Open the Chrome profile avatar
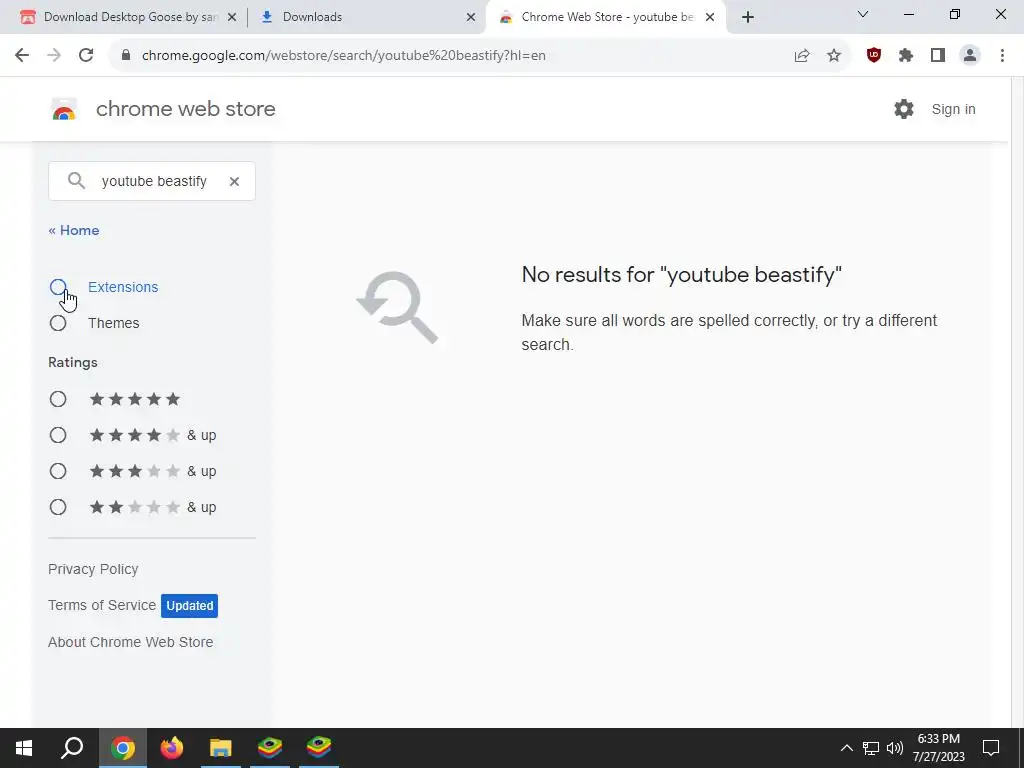This screenshot has height=768, width=1024. click(x=970, y=56)
